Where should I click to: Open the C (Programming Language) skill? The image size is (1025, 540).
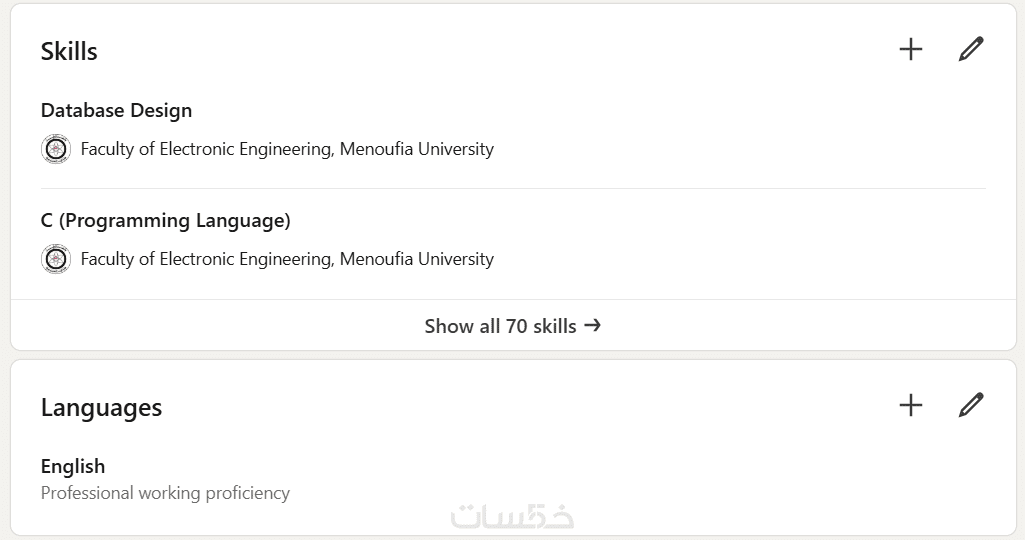point(165,220)
